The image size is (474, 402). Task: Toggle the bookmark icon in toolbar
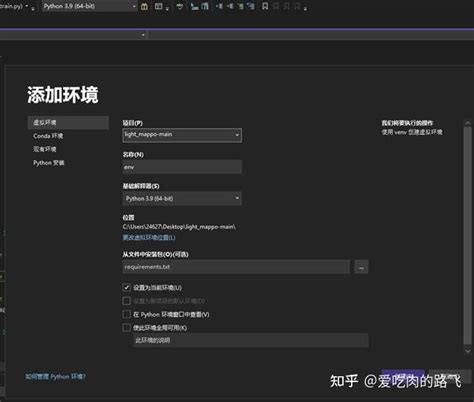coord(265,6)
